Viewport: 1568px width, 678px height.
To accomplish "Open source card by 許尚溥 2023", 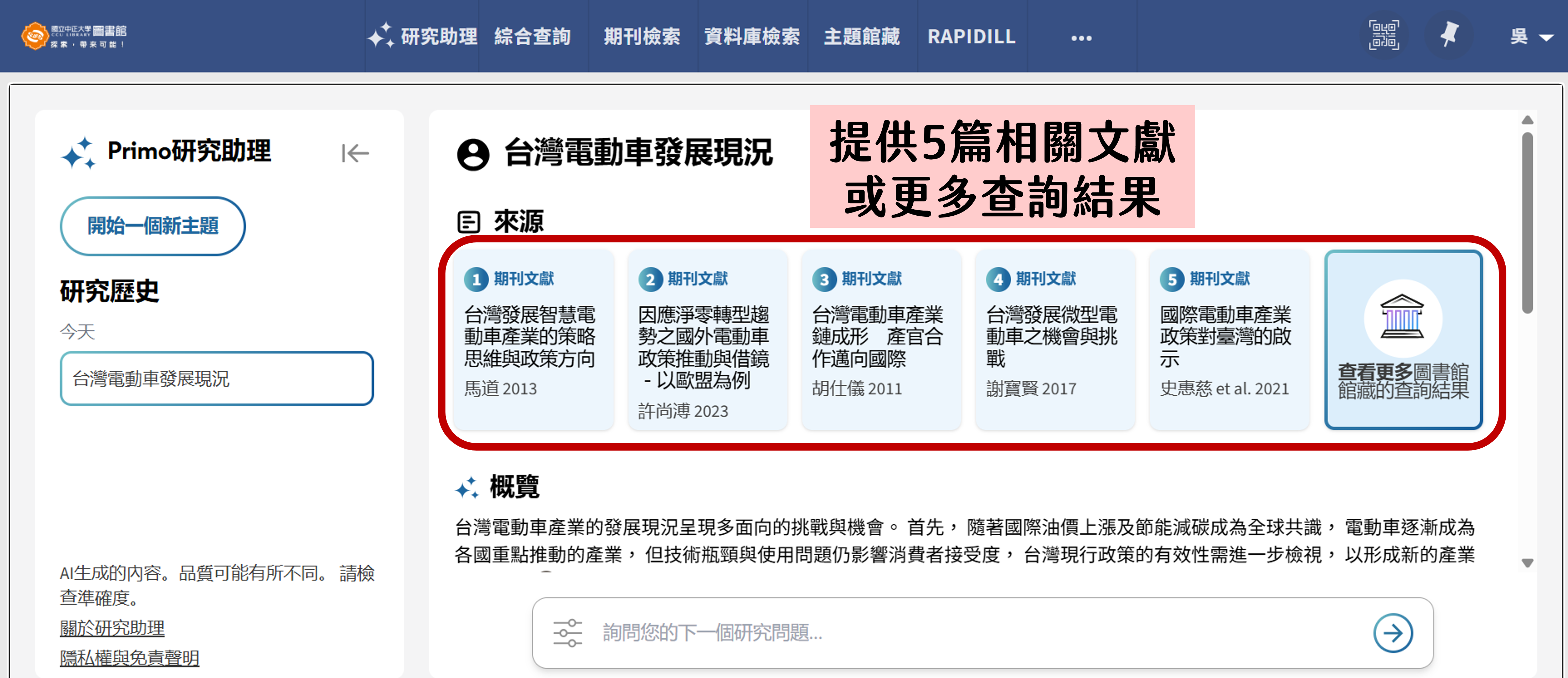I will pos(707,340).
